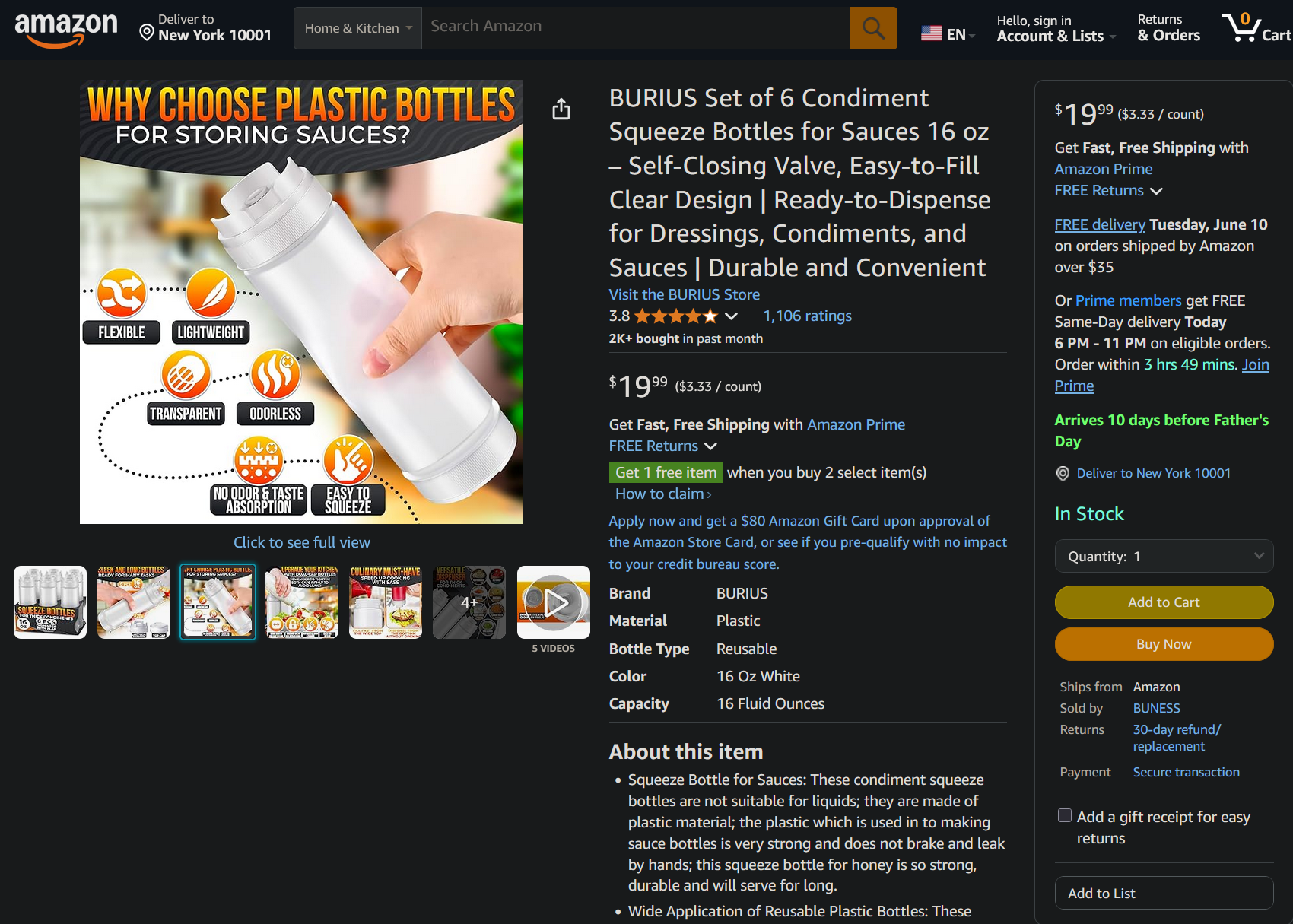Open Returns & Orders

[x=1168, y=28]
